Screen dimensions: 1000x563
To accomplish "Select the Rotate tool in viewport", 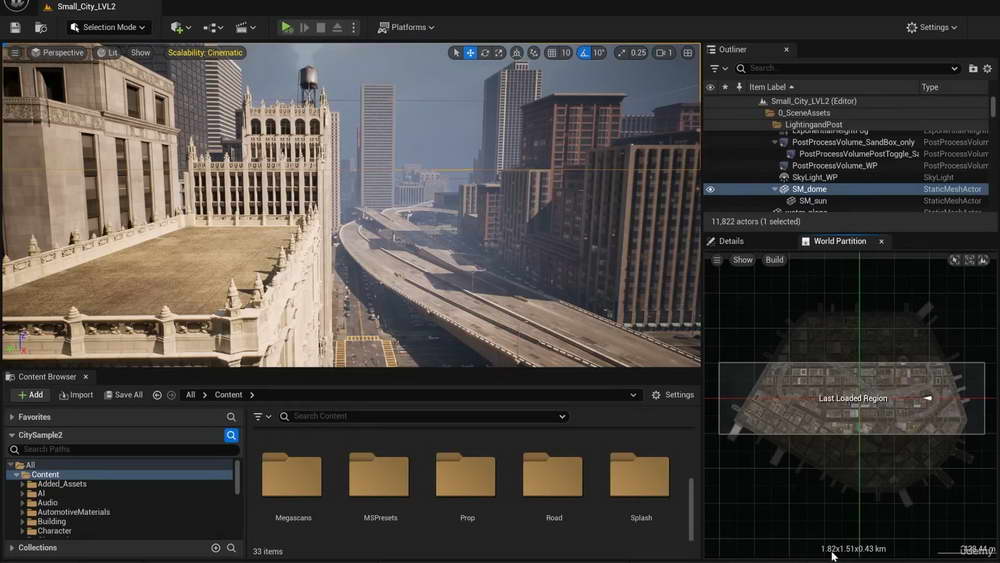I will click(485, 53).
